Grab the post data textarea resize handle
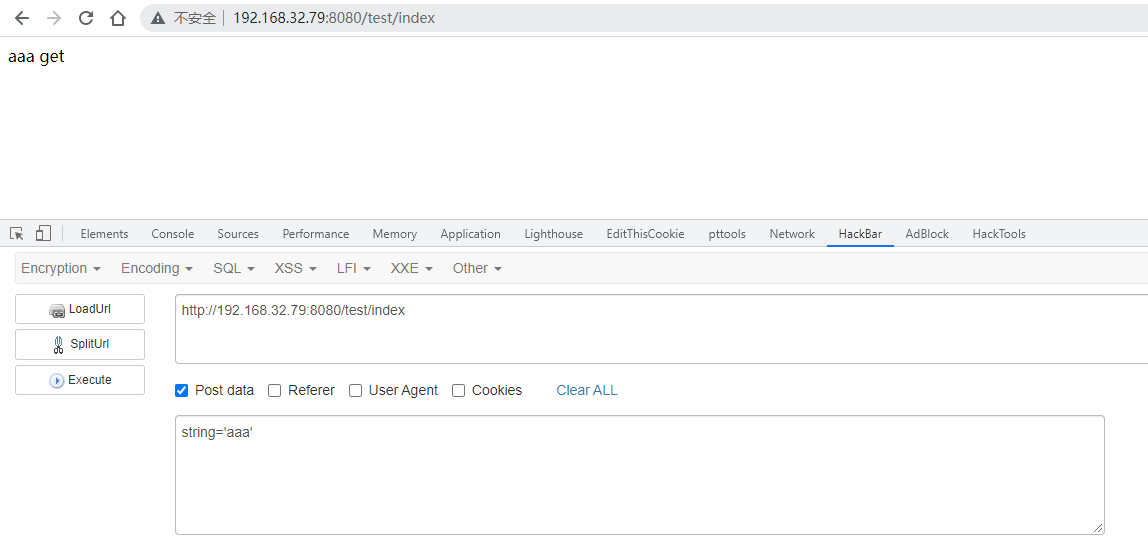Screen dimensions: 1148x540 pyautogui.click(x=1098, y=528)
